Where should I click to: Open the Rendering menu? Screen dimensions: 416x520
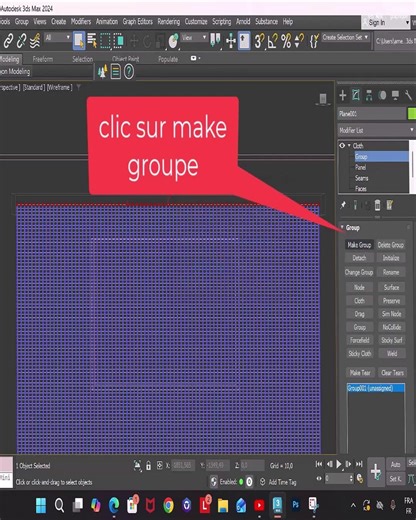[169, 22]
